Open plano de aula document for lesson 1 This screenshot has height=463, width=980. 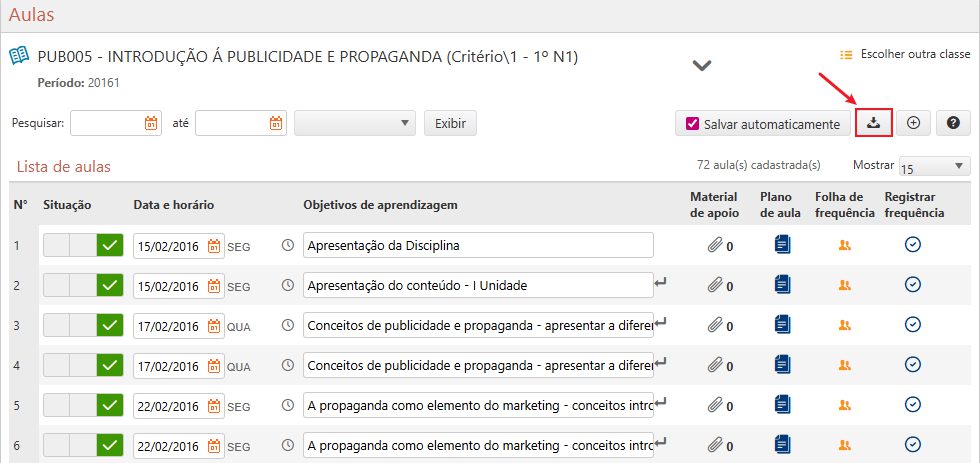782,244
